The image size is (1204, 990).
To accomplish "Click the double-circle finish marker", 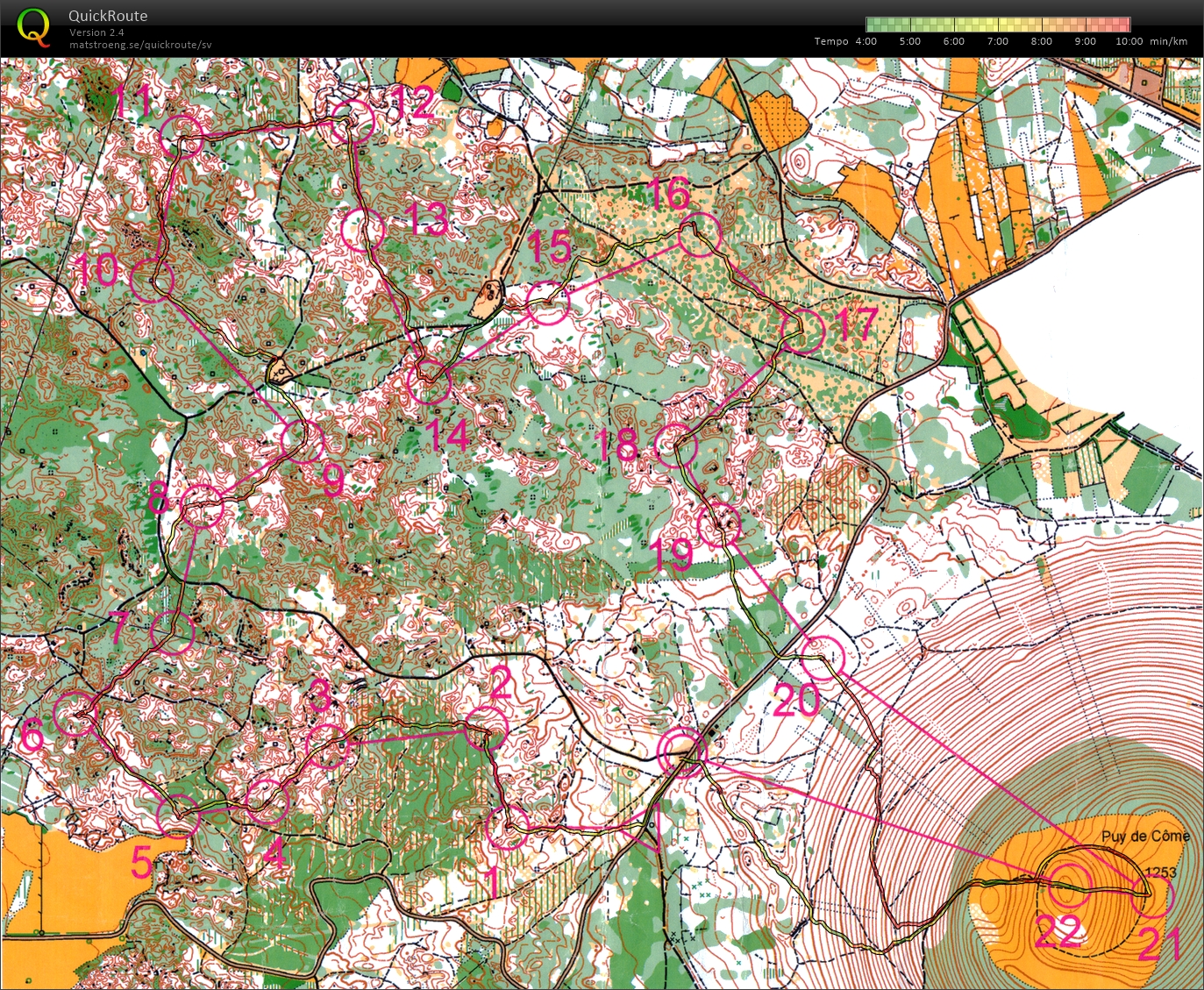I will pyautogui.click(x=681, y=752).
